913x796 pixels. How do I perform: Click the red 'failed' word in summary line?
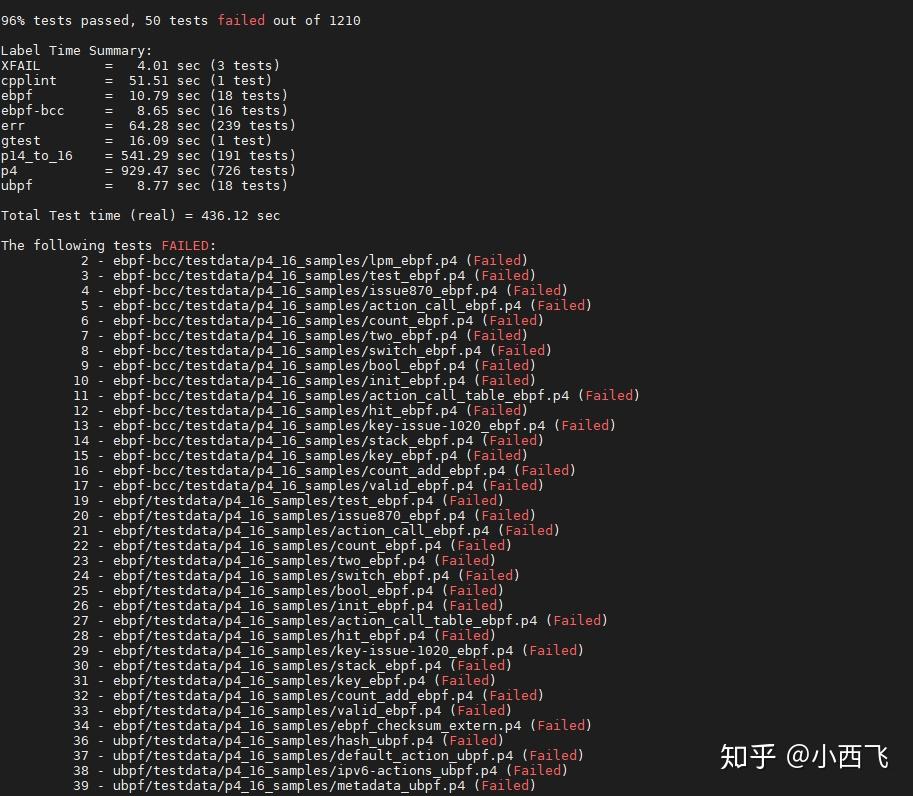[x=241, y=20]
